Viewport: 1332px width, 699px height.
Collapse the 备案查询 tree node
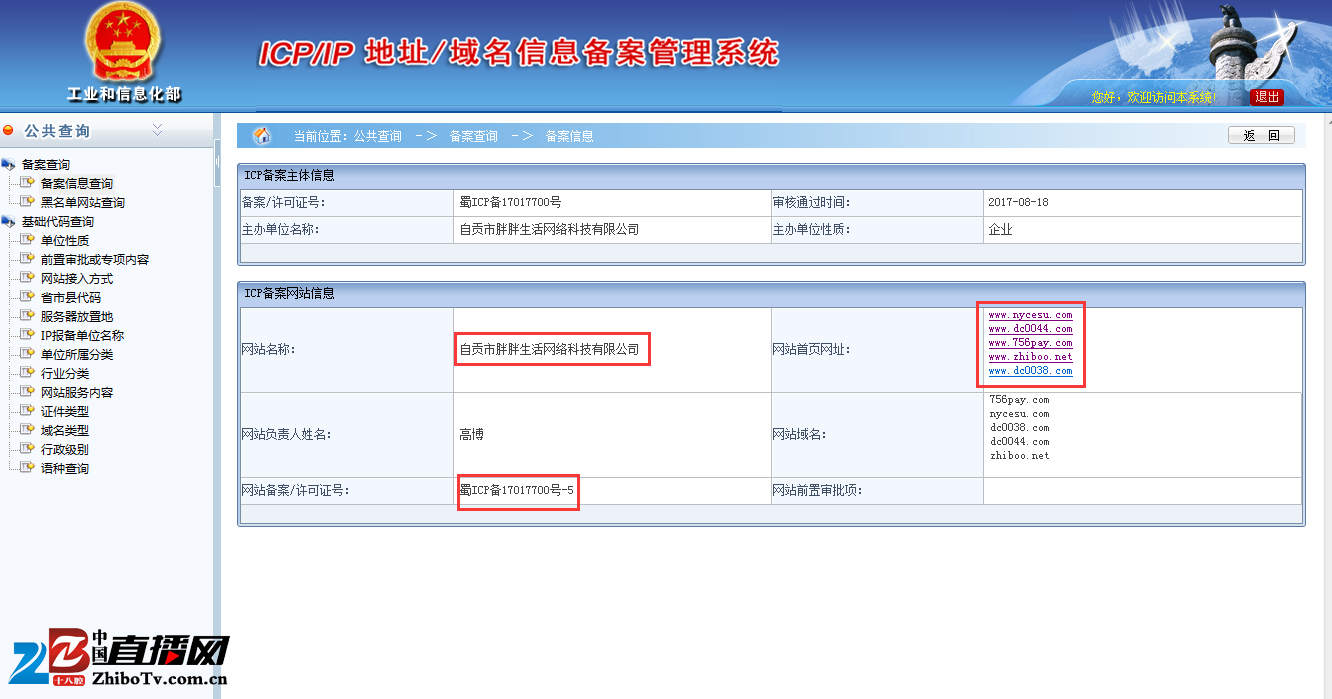(9, 165)
